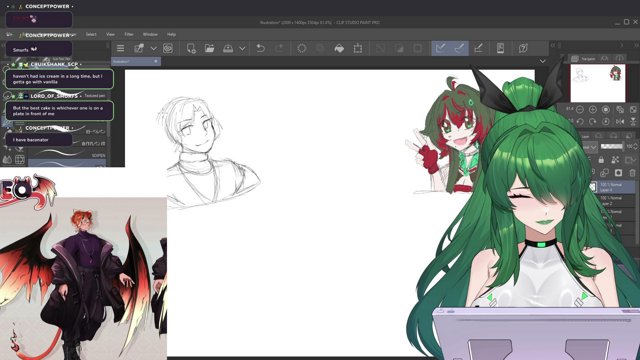Zoom in in the Navigator panel
The width and height of the screenshot is (640, 360).
(593, 110)
